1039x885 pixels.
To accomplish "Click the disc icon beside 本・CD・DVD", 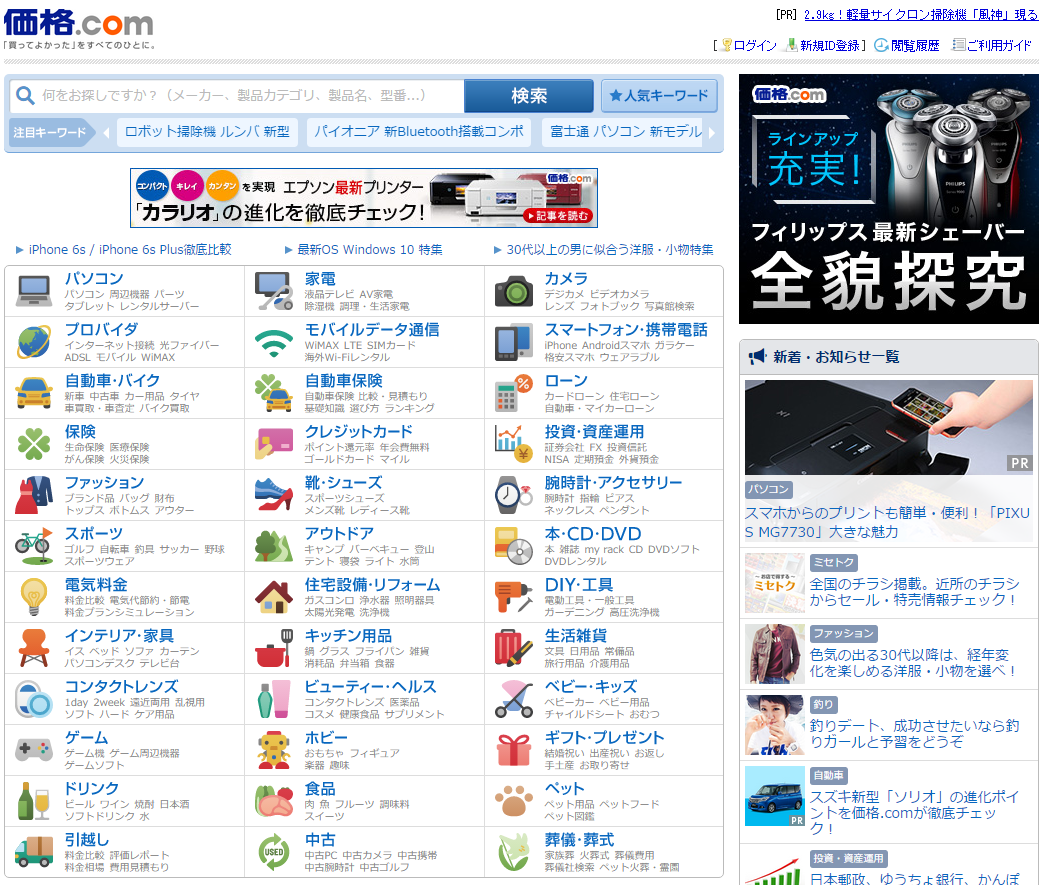I will 514,547.
